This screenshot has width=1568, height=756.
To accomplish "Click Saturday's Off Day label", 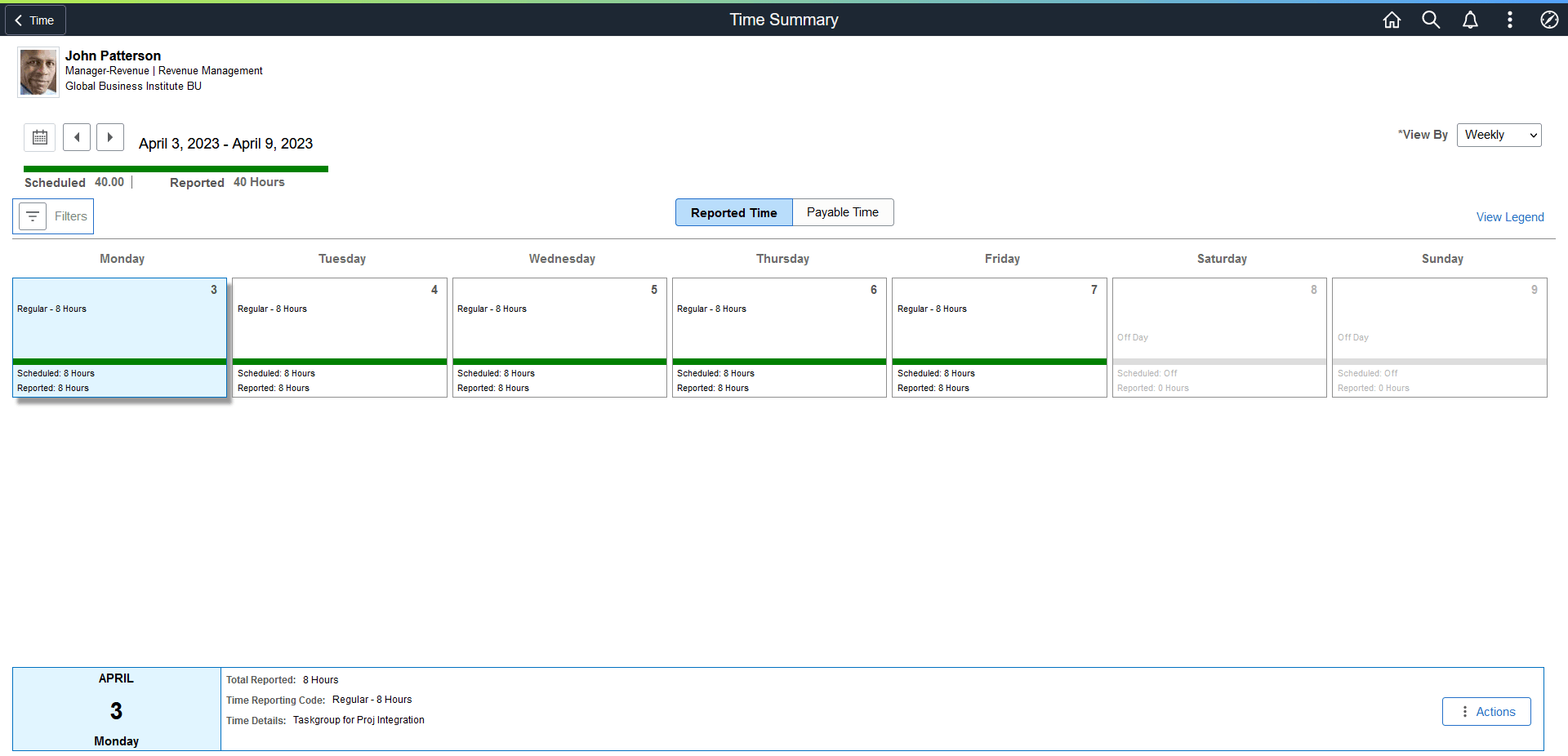I will [1133, 337].
